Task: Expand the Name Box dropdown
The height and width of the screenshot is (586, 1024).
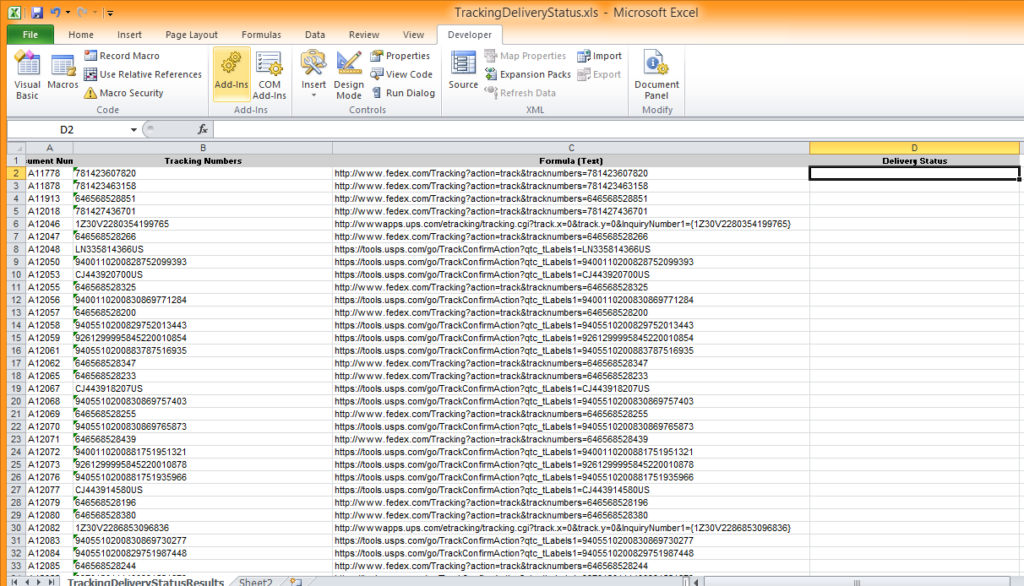Action: (133, 129)
